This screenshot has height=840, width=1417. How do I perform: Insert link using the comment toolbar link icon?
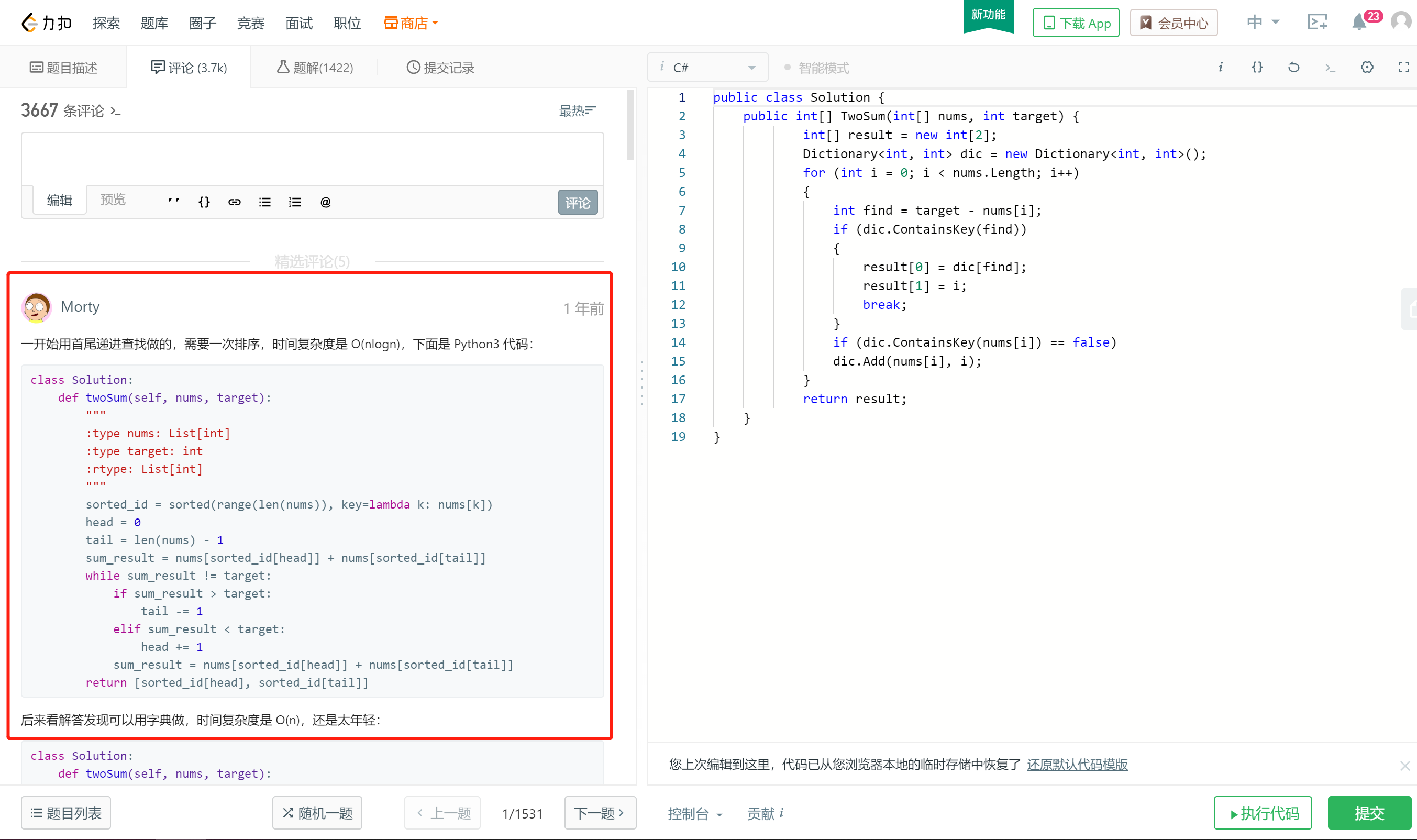[x=235, y=202]
